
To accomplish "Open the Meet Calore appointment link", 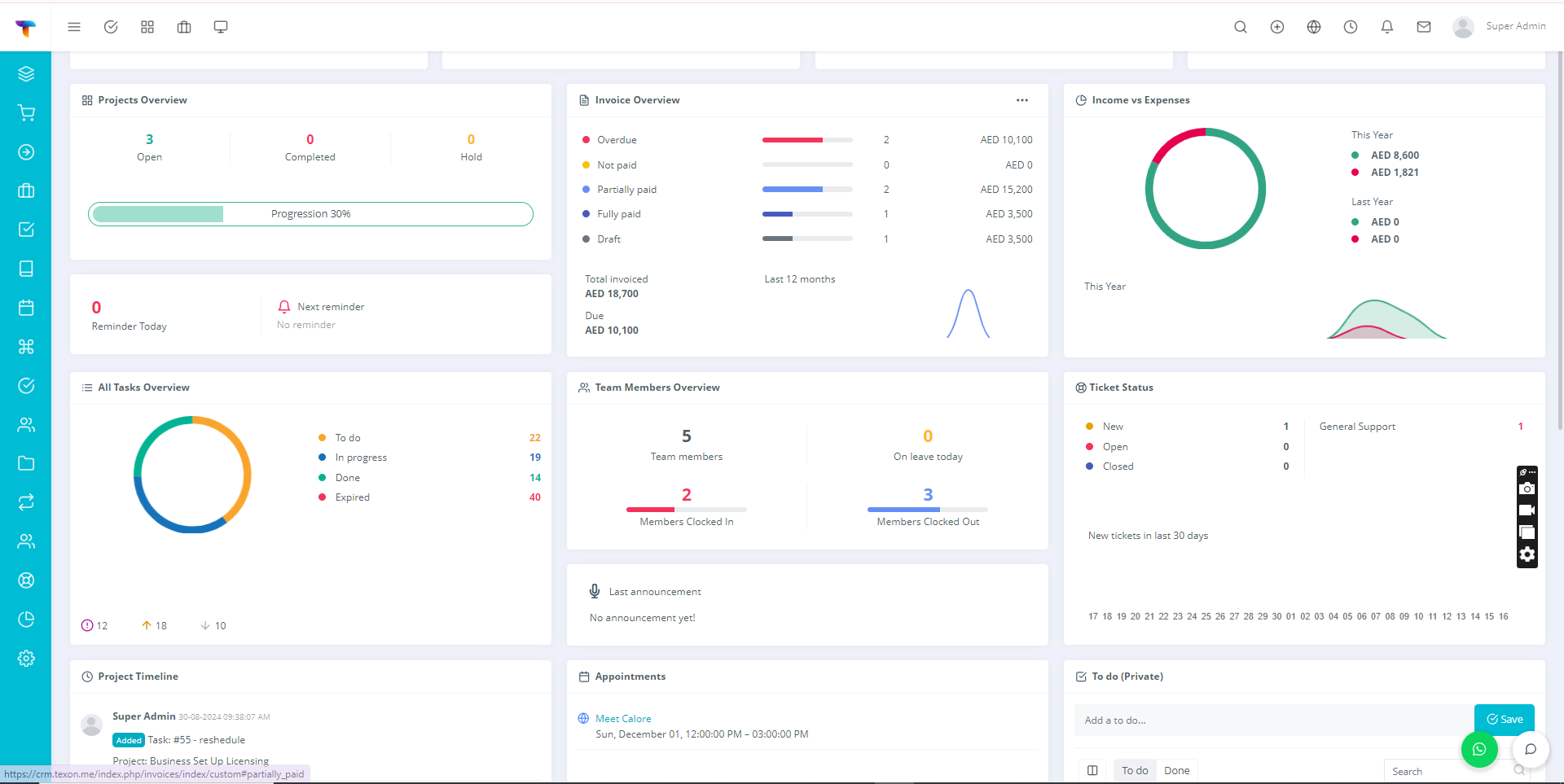I will [623, 719].
